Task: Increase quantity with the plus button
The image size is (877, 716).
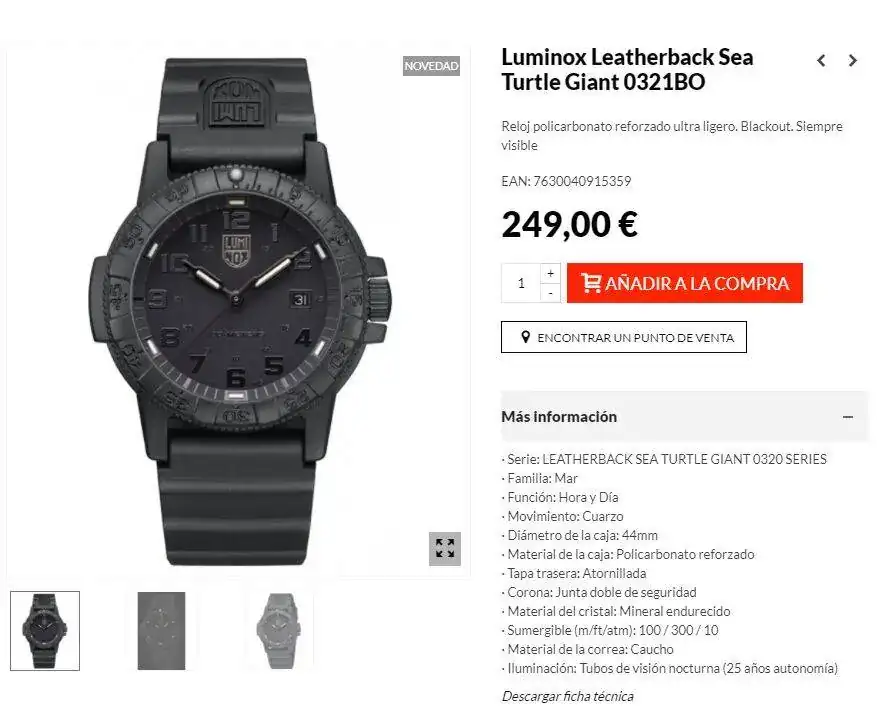Action: tap(550, 273)
